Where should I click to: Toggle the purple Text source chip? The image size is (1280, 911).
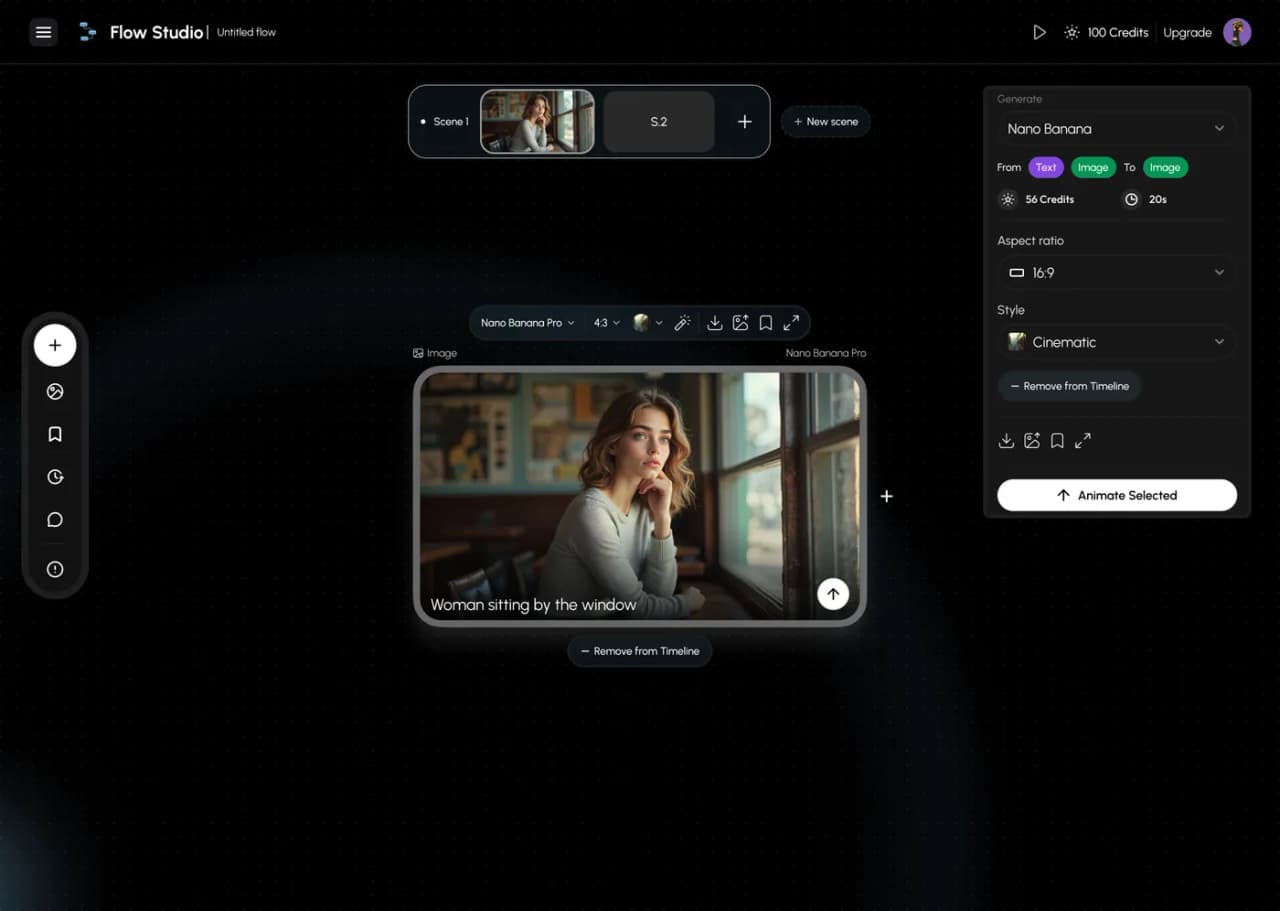pyautogui.click(x=1046, y=167)
